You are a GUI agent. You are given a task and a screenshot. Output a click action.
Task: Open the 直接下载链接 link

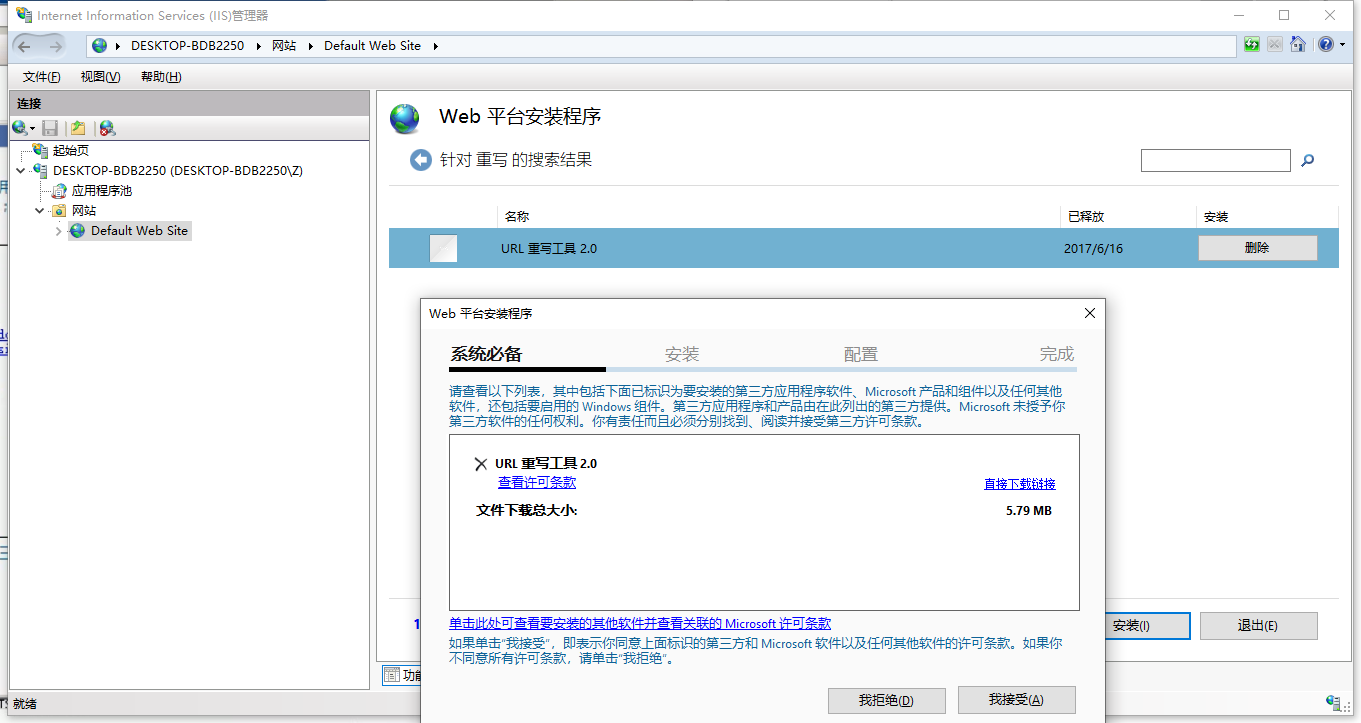[1020, 484]
